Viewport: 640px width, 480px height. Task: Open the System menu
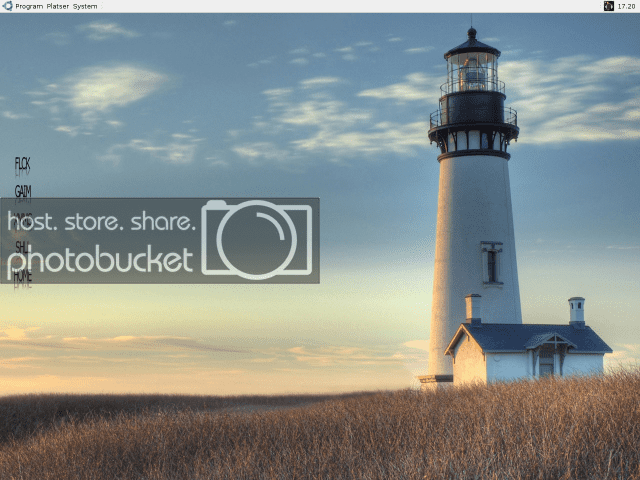85,6
